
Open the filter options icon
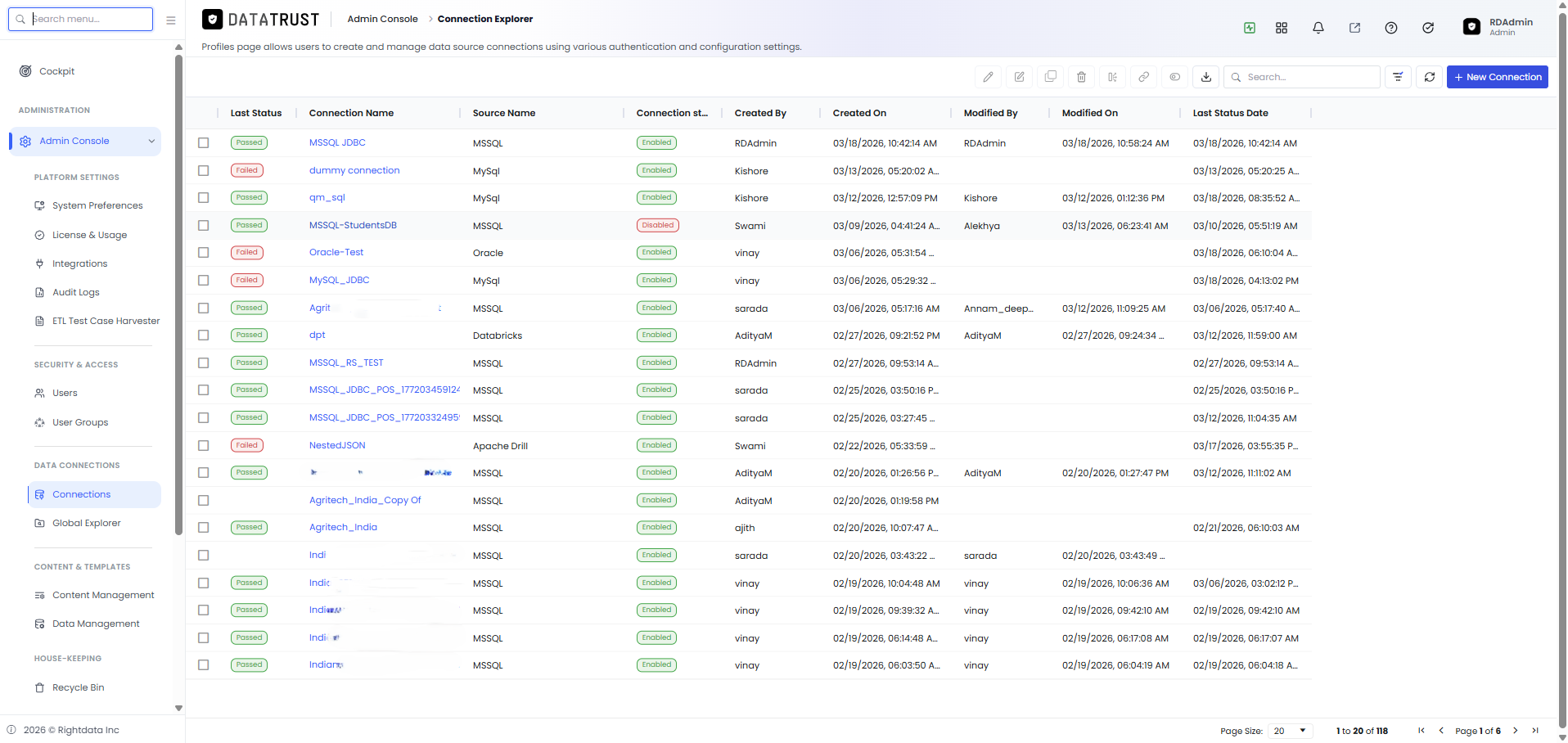tap(1398, 77)
